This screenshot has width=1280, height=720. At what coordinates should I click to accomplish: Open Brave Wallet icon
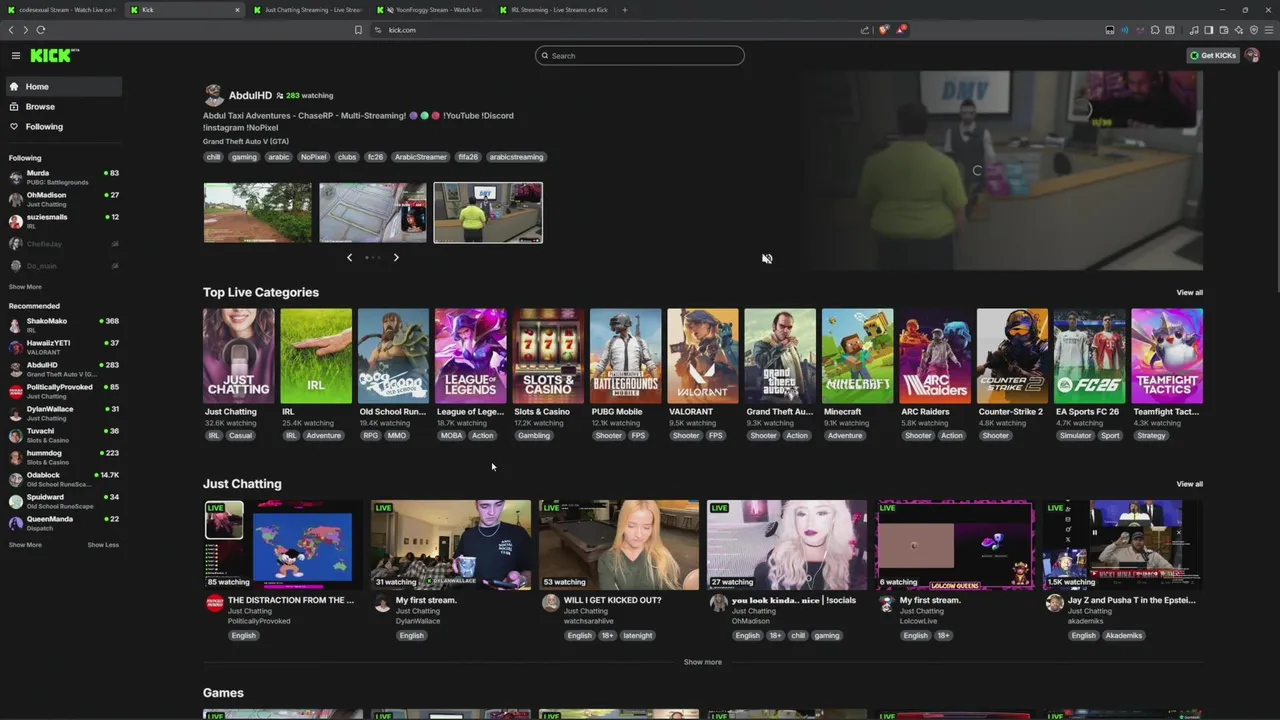(1224, 30)
